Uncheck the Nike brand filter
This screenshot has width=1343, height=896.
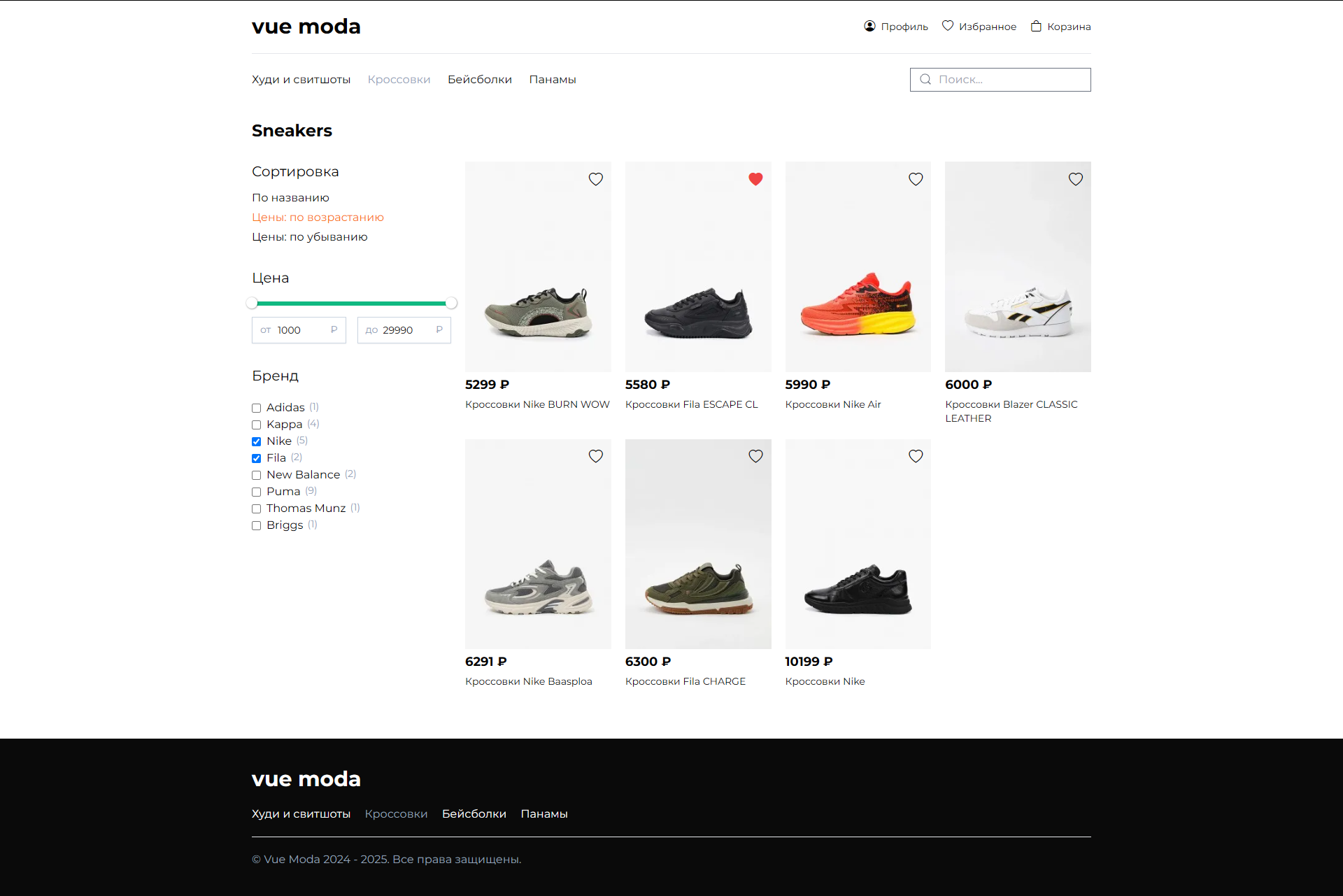[x=256, y=441]
